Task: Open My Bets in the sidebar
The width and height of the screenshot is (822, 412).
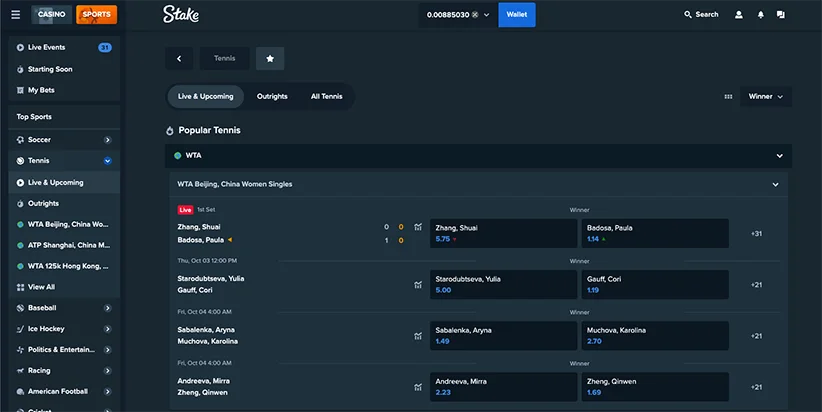Action: point(64,90)
